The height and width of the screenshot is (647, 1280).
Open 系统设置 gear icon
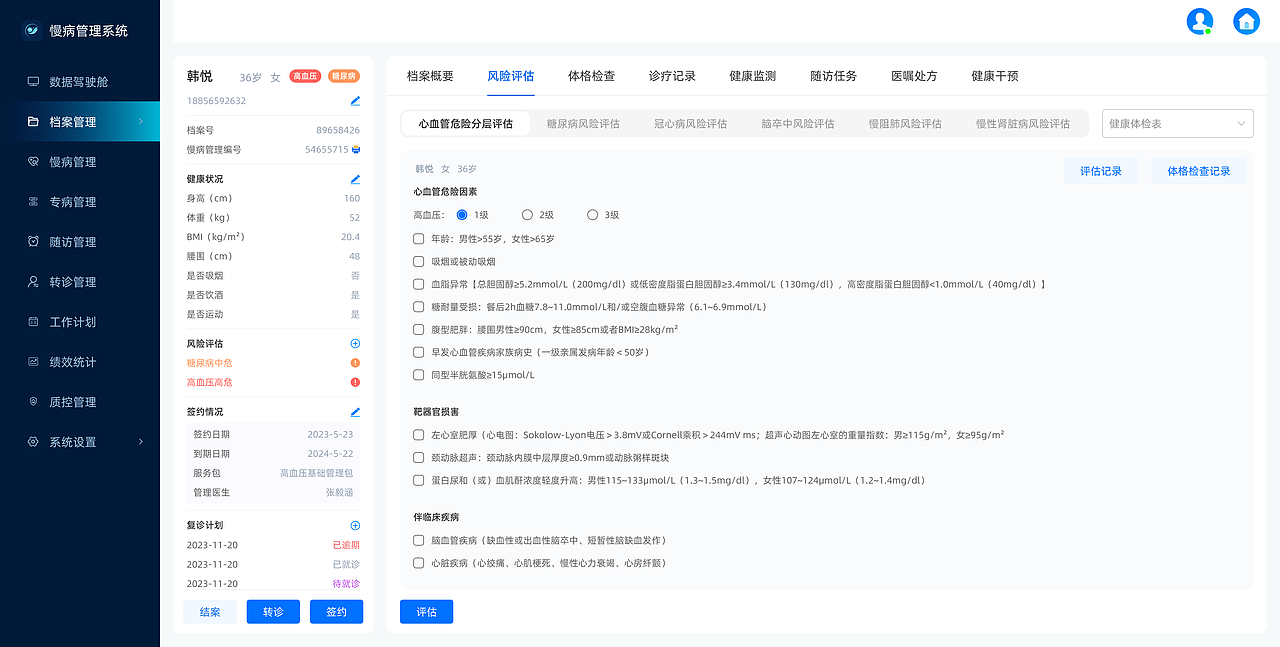pyautogui.click(x=33, y=442)
